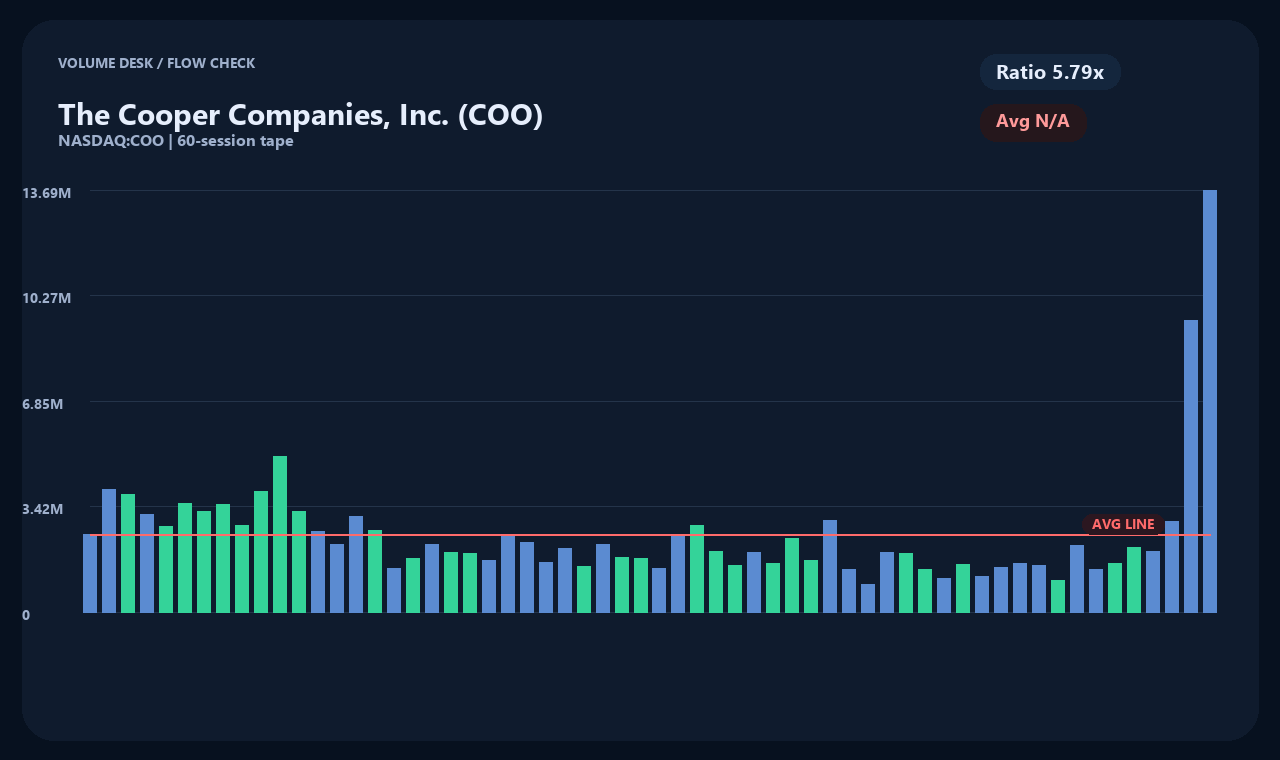
Task: Click the NASDAQ:COO 60-session tape subtitle
Action: click(x=176, y=141)
